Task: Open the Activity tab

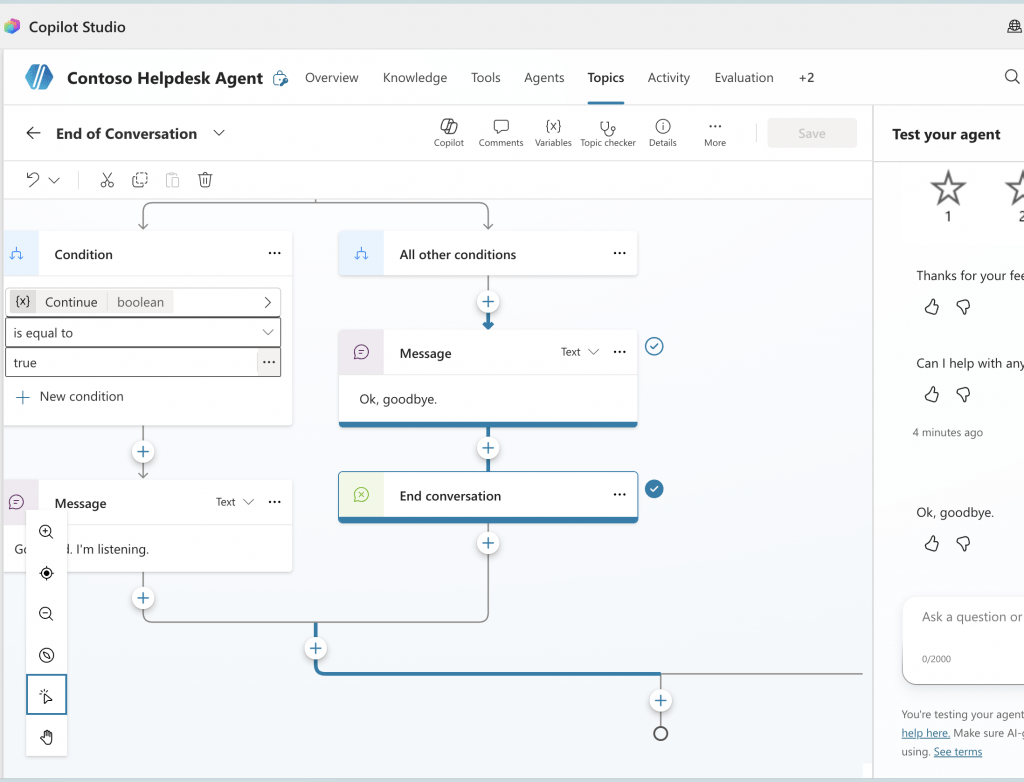Action: [x=669, y=78]
